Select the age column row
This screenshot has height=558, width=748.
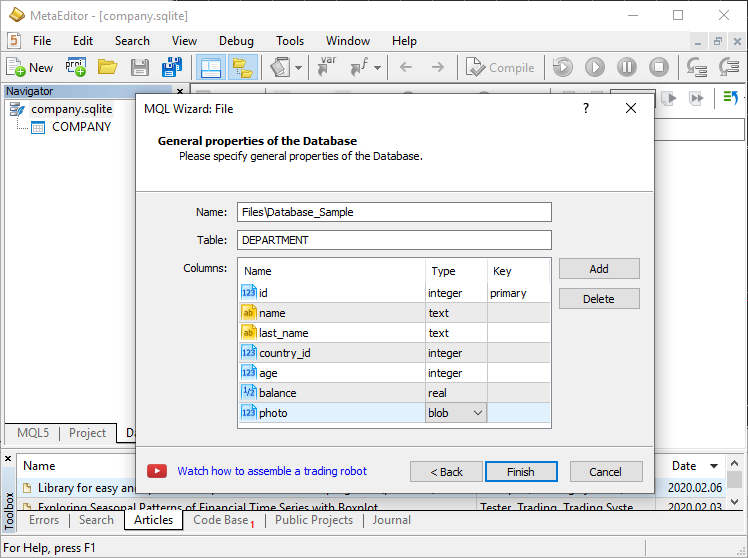tap(394, 373)
